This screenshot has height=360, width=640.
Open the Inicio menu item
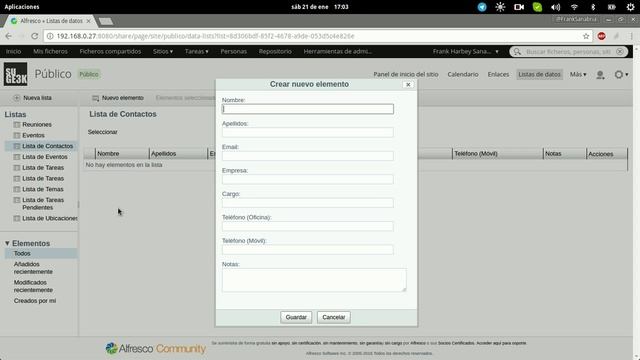[x=13, y=51]
